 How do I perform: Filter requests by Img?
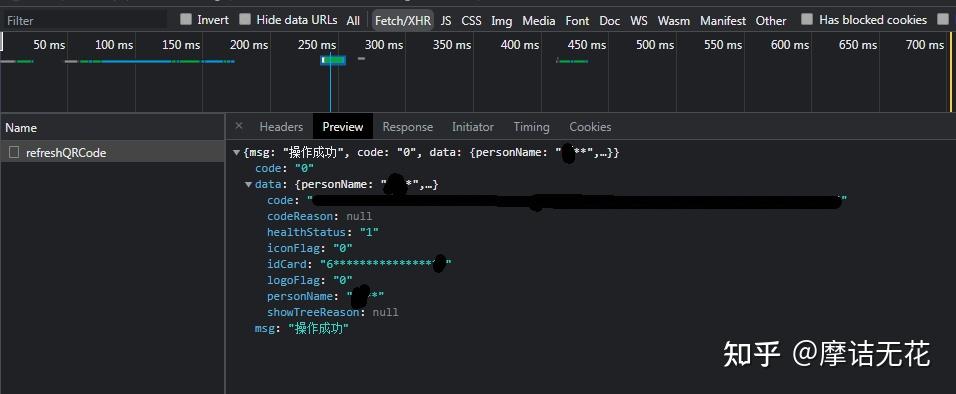pos(502,21)
